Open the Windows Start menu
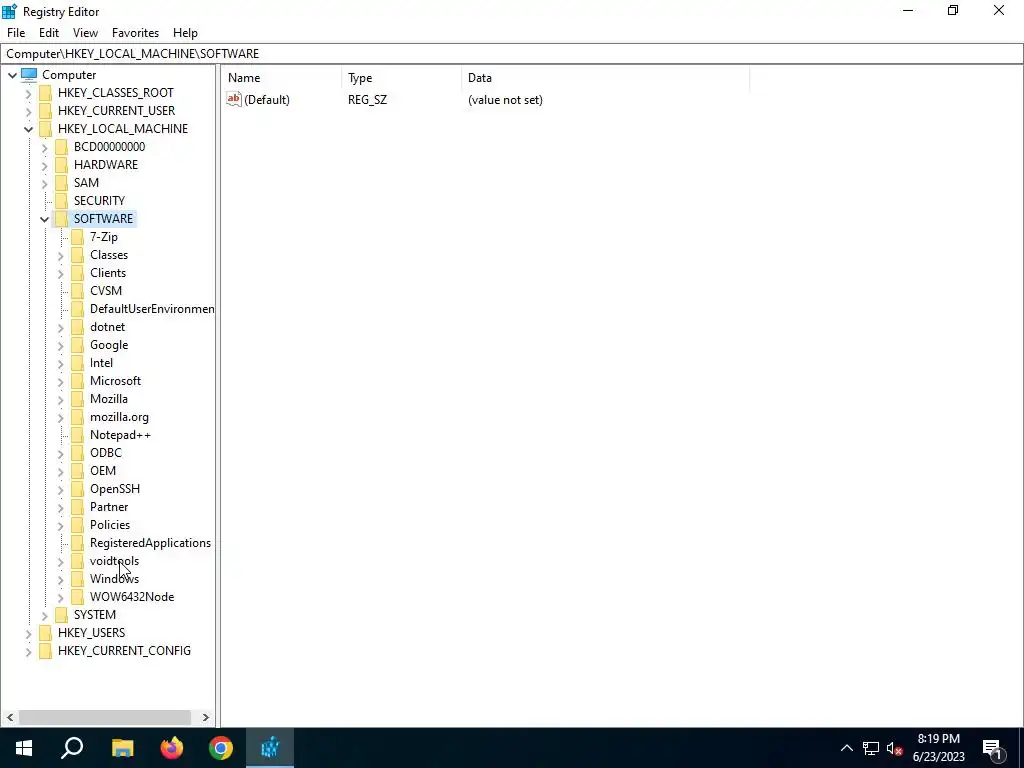 pyautogui.click(x=24, y=748)
